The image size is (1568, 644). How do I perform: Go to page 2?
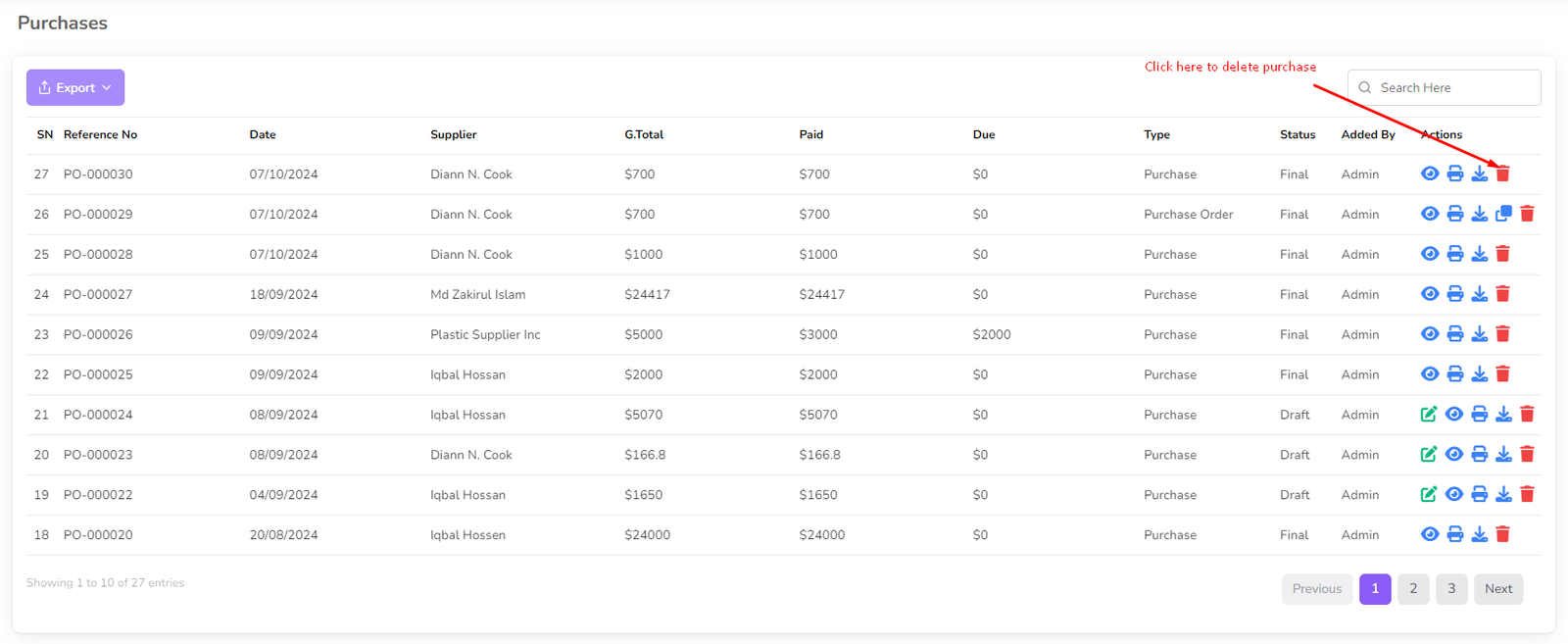[1413, 589]
